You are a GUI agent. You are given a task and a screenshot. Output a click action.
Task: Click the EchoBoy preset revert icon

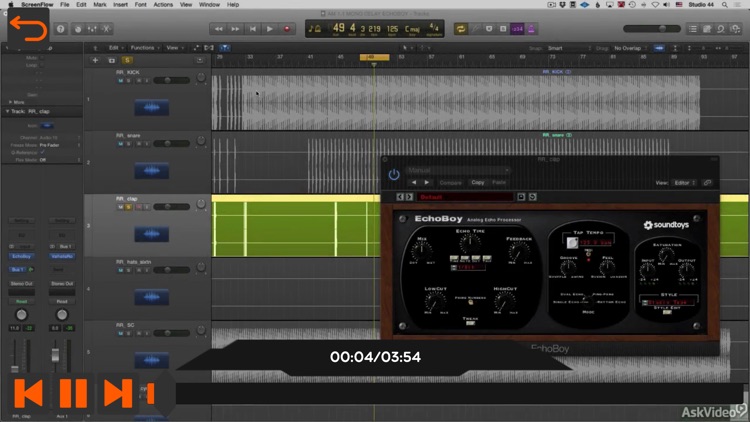532,197
